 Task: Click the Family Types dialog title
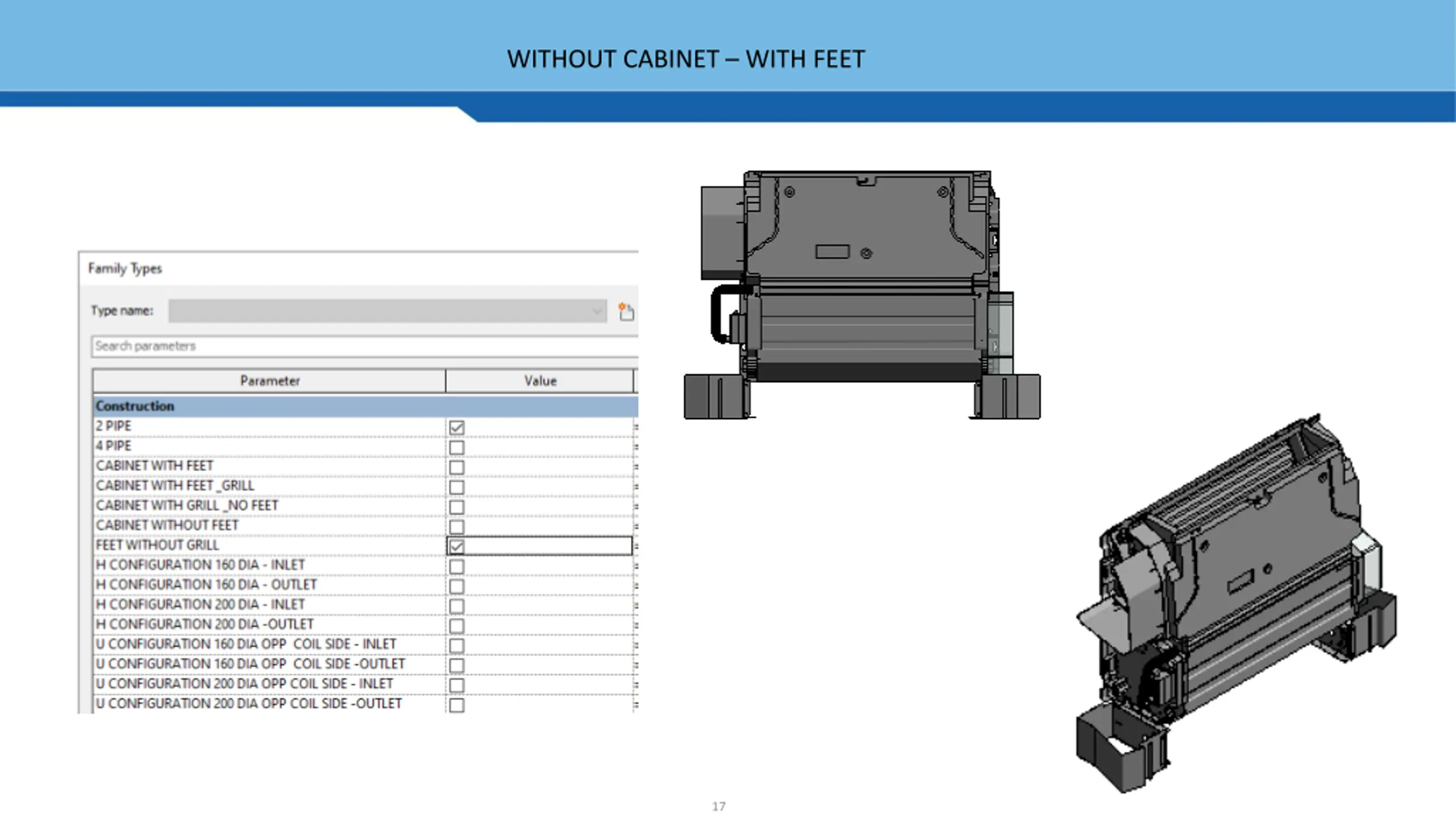(x=125, y=268)
